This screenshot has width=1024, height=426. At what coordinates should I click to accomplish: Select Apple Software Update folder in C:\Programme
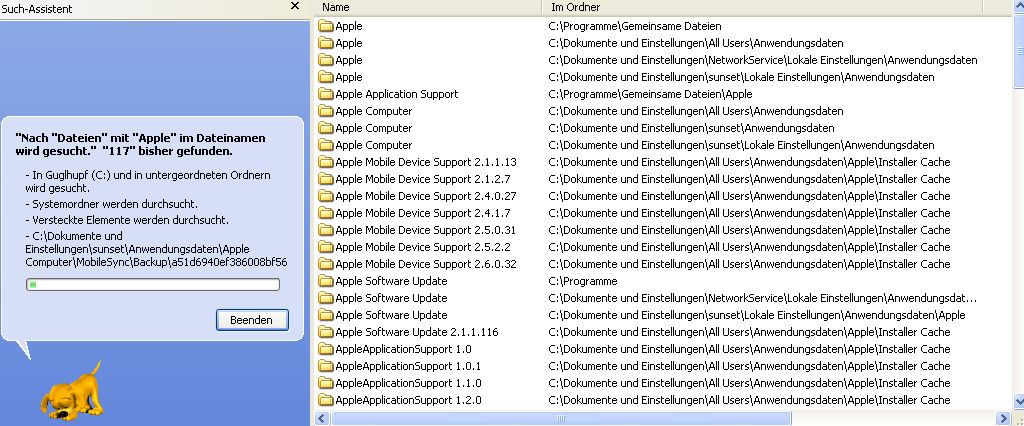point(391,281)
